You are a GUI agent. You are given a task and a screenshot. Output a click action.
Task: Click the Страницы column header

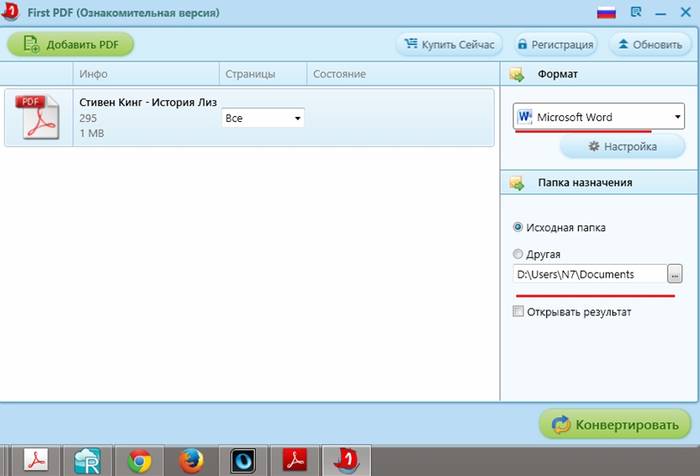(249, 74)
